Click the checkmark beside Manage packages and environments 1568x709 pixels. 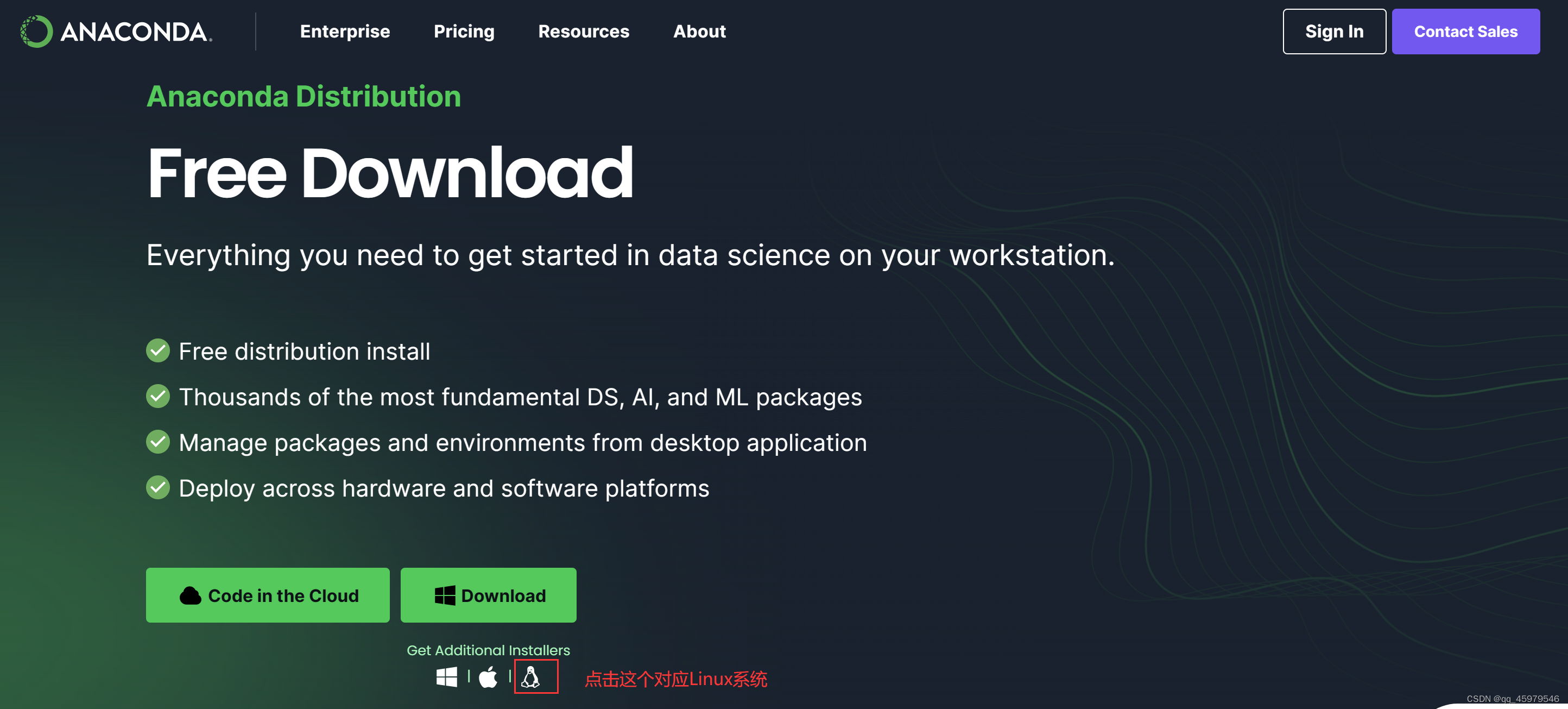(157, 442)
